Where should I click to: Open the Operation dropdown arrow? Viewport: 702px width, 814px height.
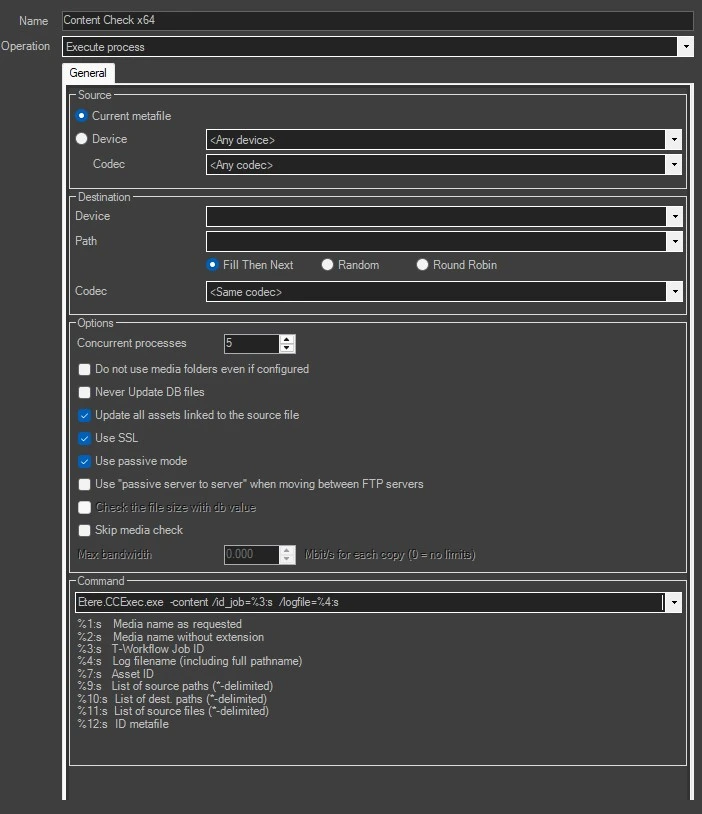click(x=685, y=46)
